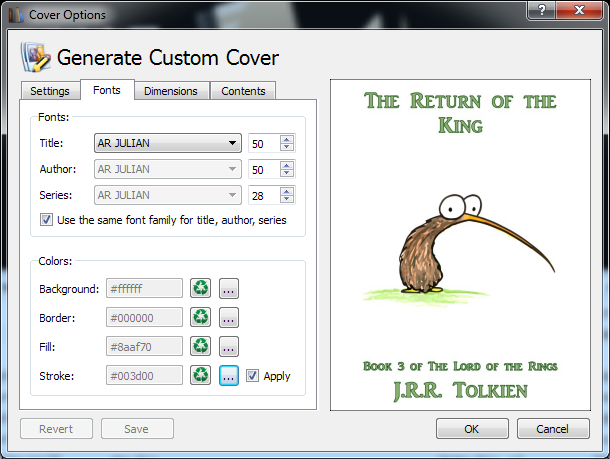Open the Author font dropdown
610x459 pixels.
[x=168, y=169]
